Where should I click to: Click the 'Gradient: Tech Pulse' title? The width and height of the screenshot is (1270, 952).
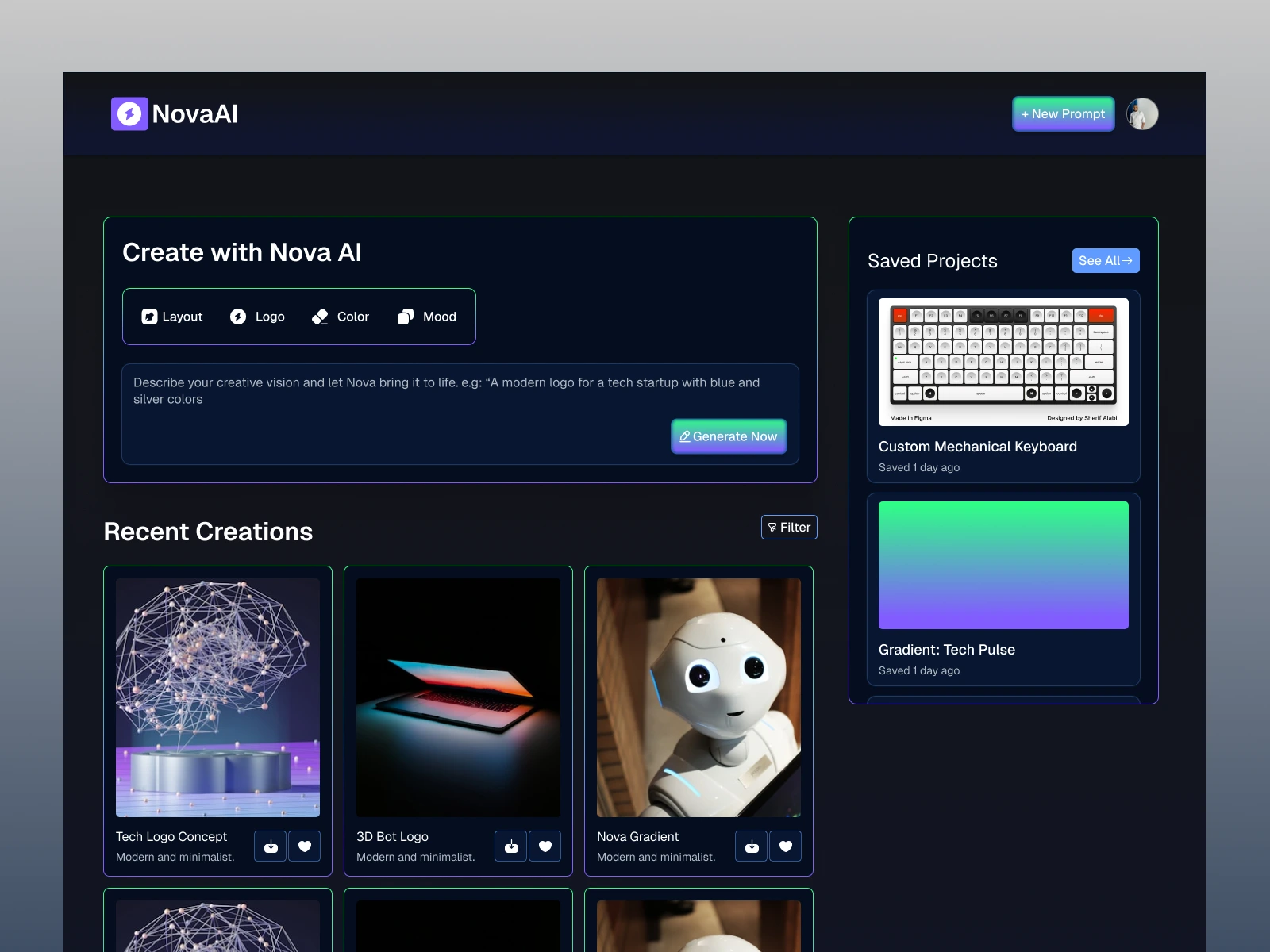click(947, 650)
